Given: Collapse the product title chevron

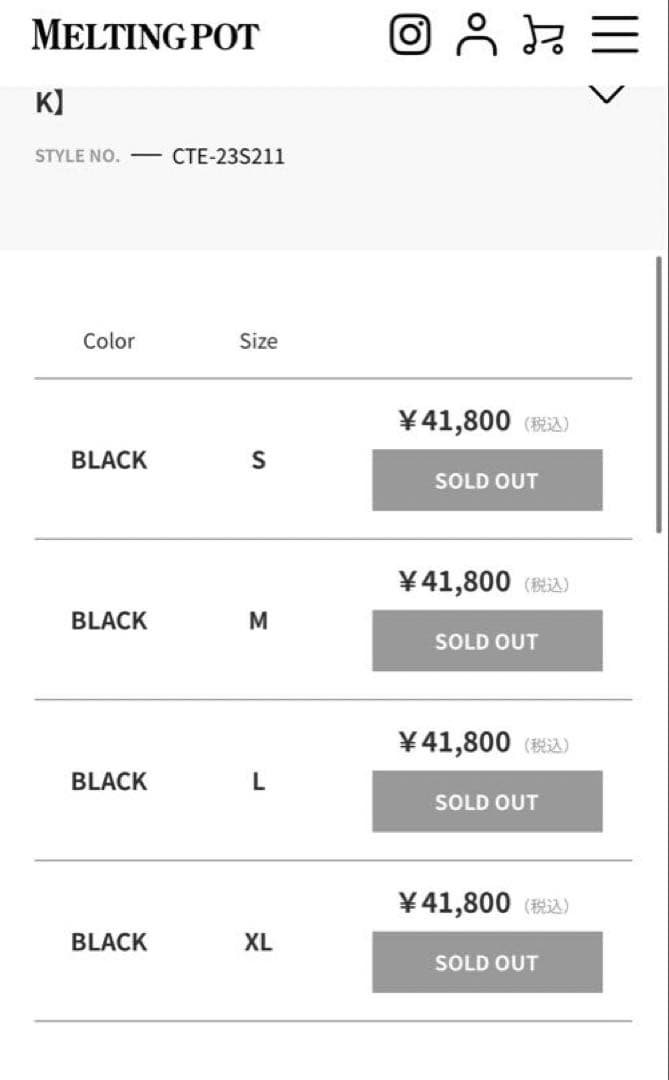Looking at the screenshot, I should (x=607, y=95).
